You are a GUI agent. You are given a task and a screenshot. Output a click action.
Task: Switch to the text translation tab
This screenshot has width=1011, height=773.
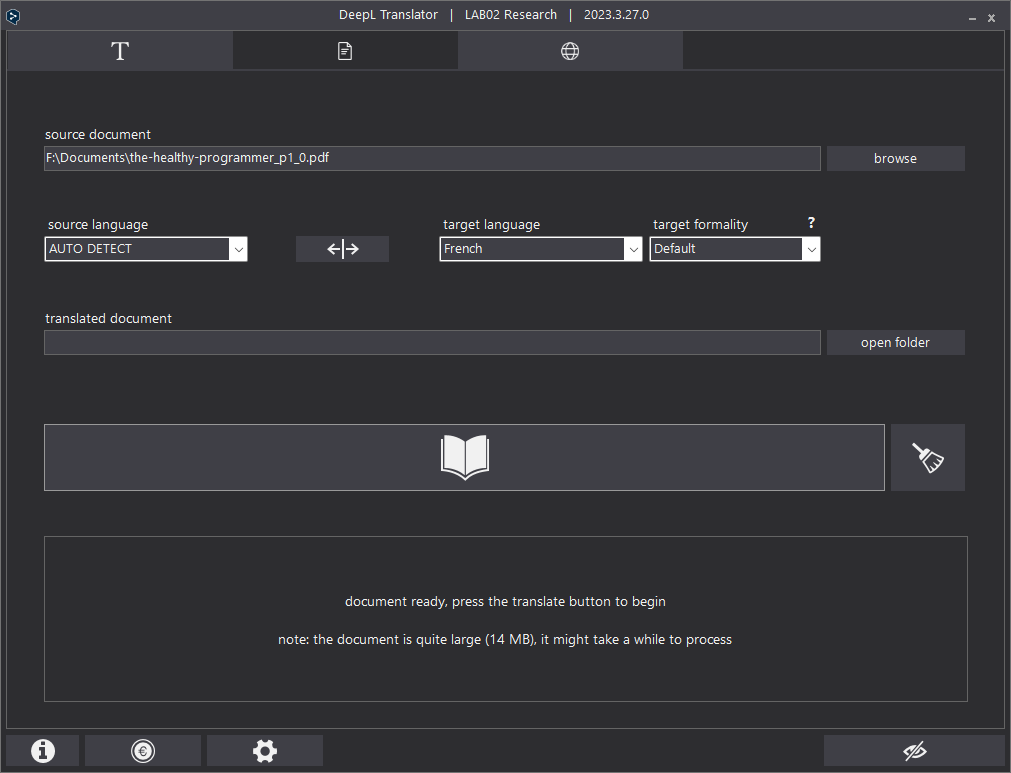coord(120,51)
